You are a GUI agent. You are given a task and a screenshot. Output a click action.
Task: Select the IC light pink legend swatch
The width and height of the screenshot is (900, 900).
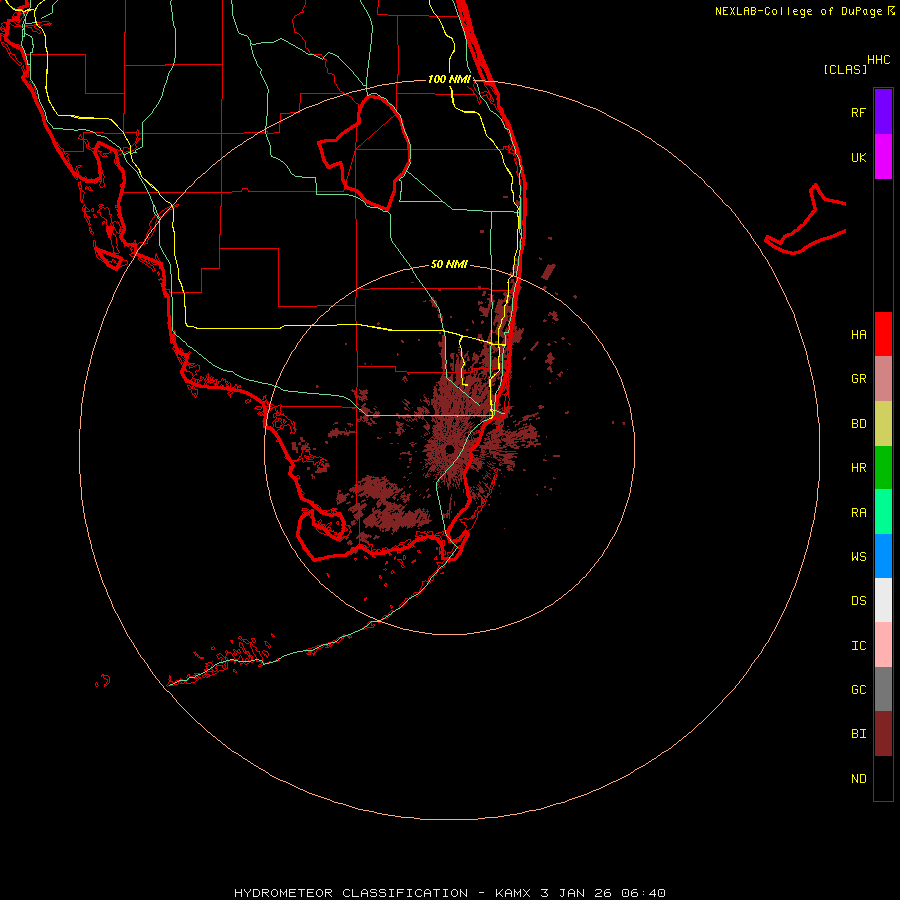(x=883, y=645)
